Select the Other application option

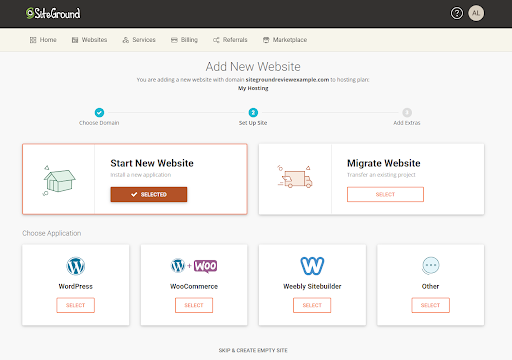(430, 305)
